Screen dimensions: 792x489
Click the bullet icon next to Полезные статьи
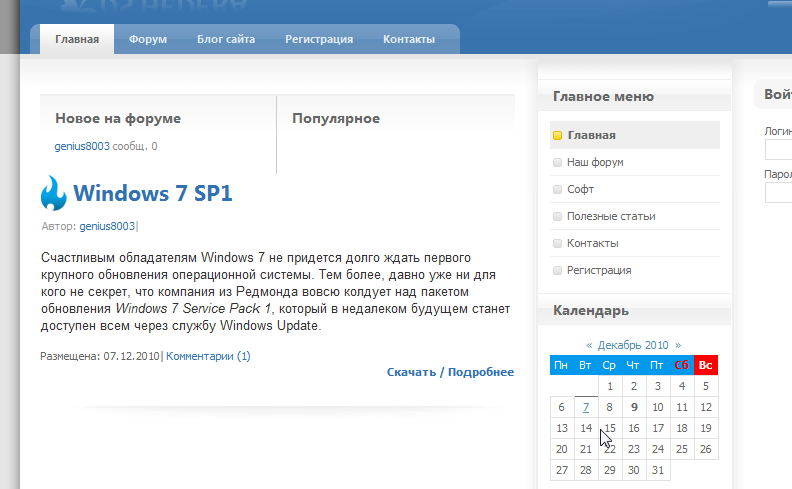558,216
